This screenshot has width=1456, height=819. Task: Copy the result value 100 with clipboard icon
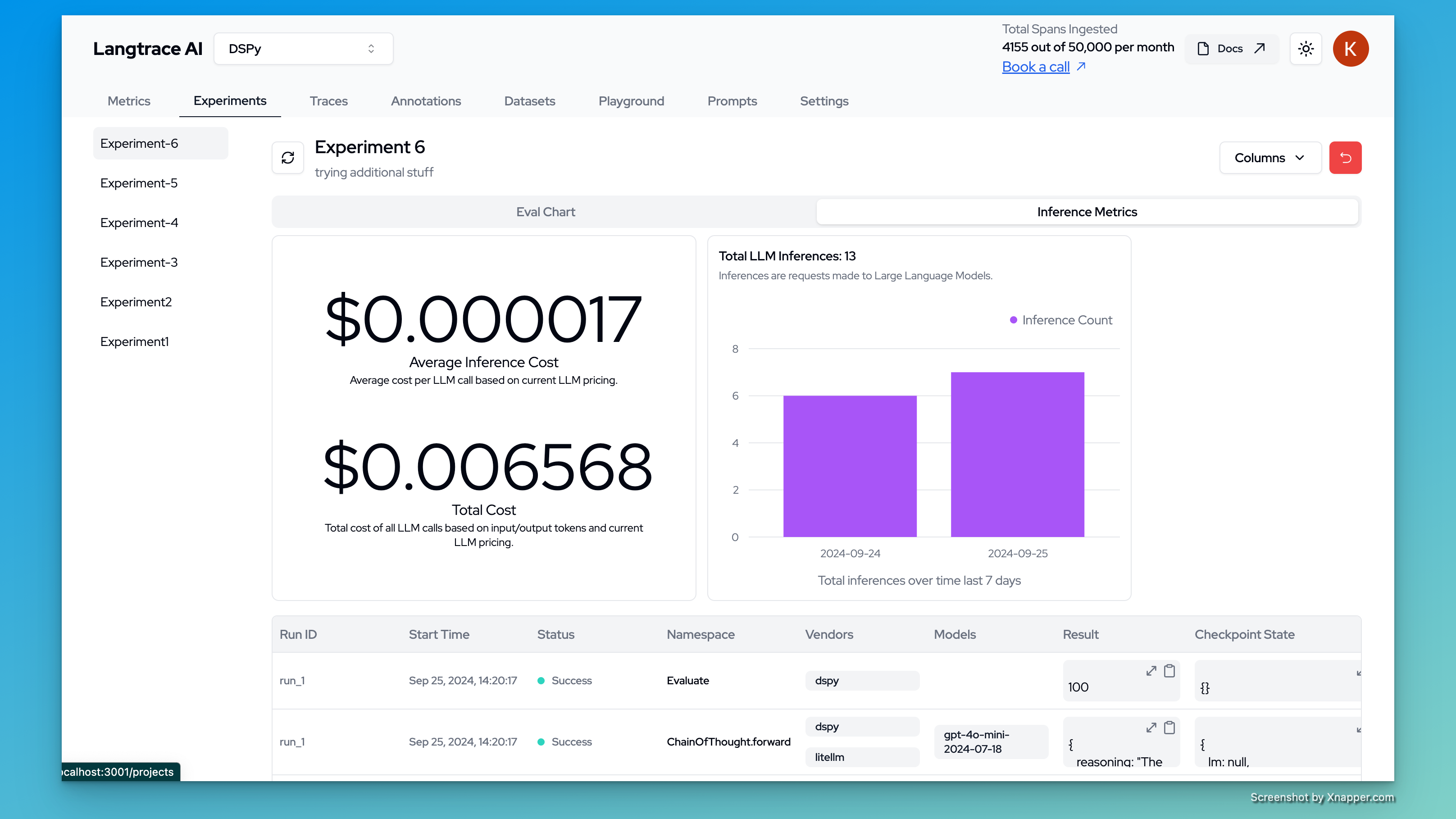coord(1169,671)
